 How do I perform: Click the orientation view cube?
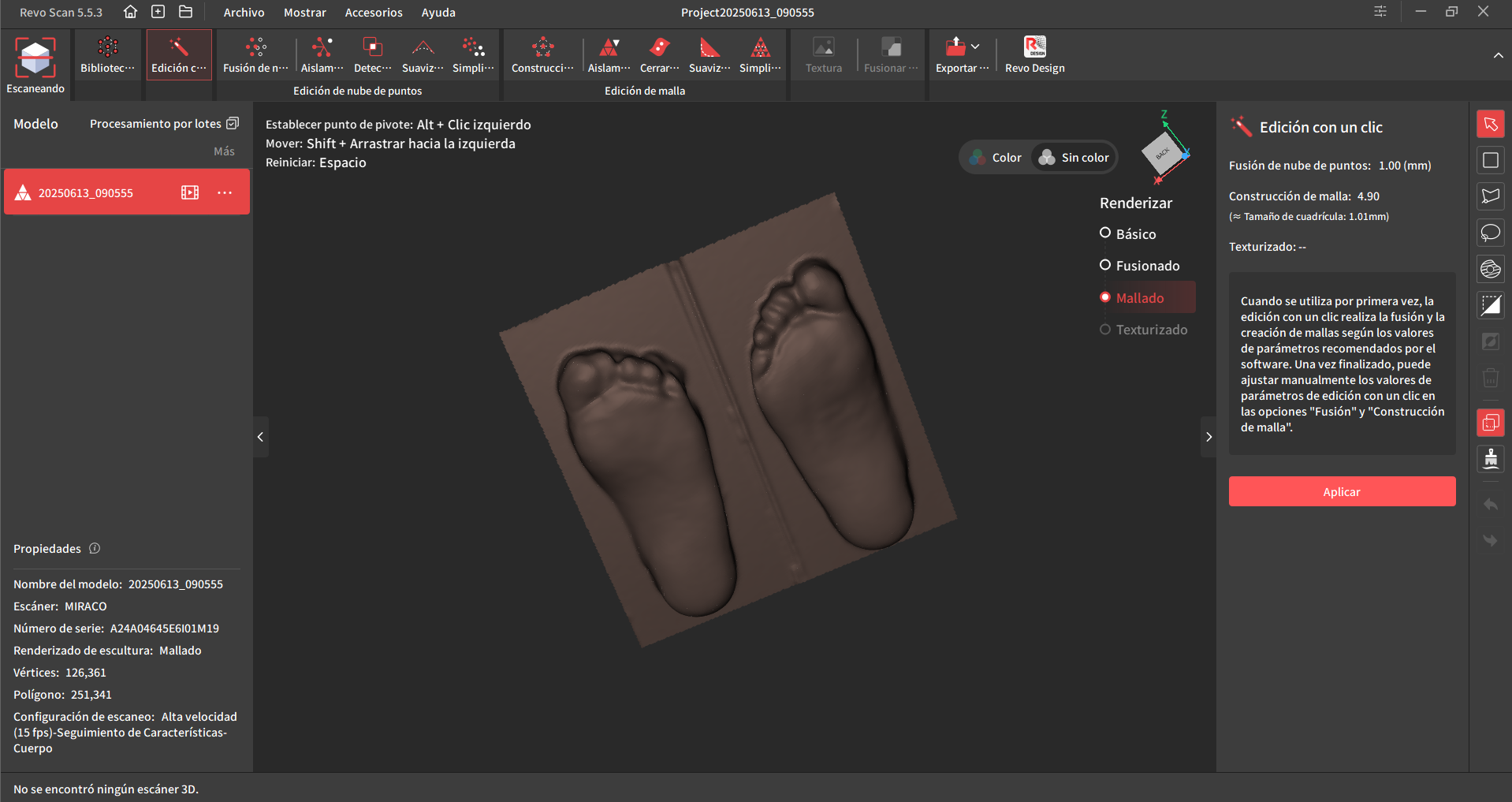click(x=1164, y=153)
